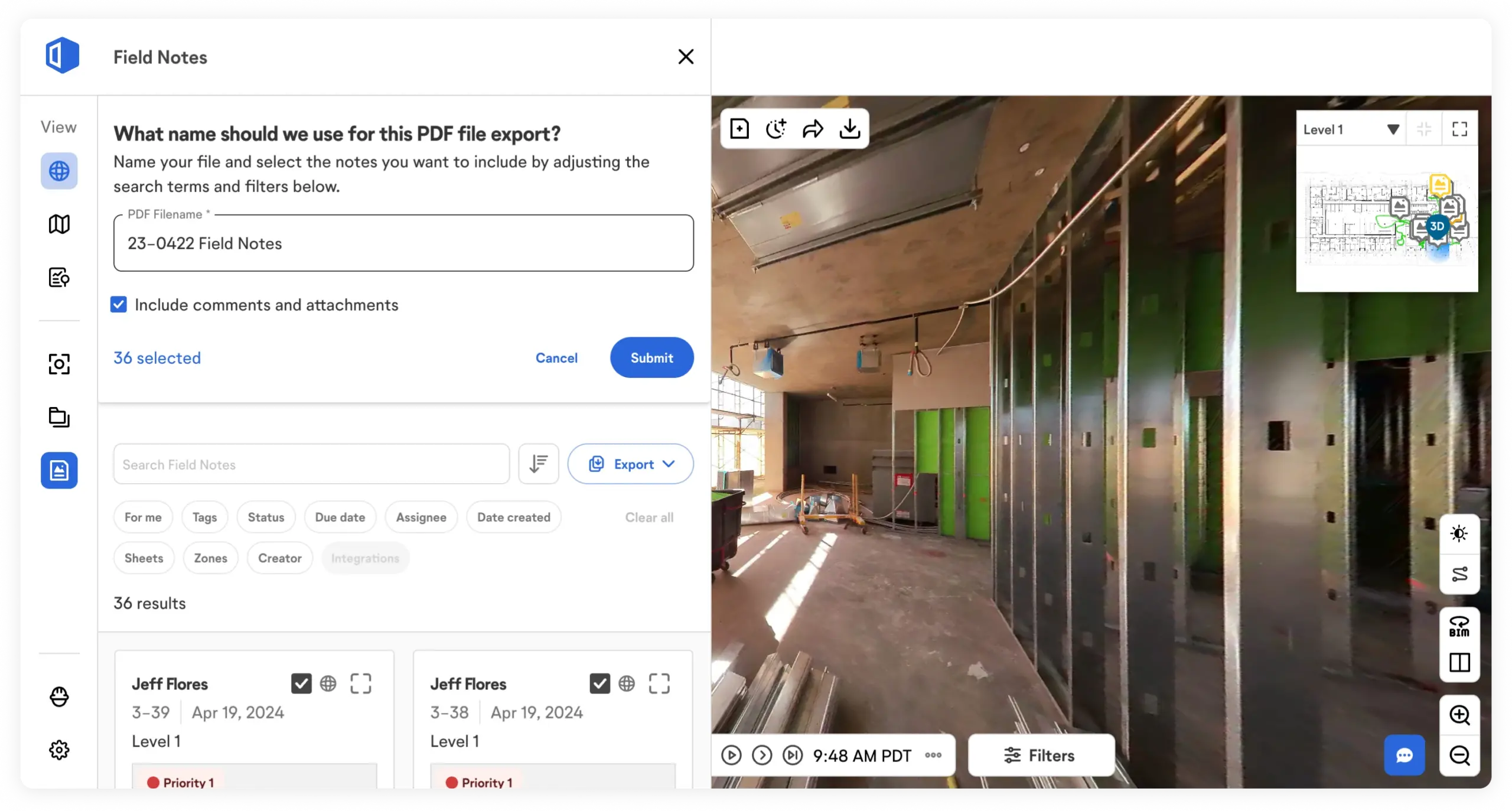Click the PDF Filename input field
1512x811 pixels.
[x=403, y=243]
